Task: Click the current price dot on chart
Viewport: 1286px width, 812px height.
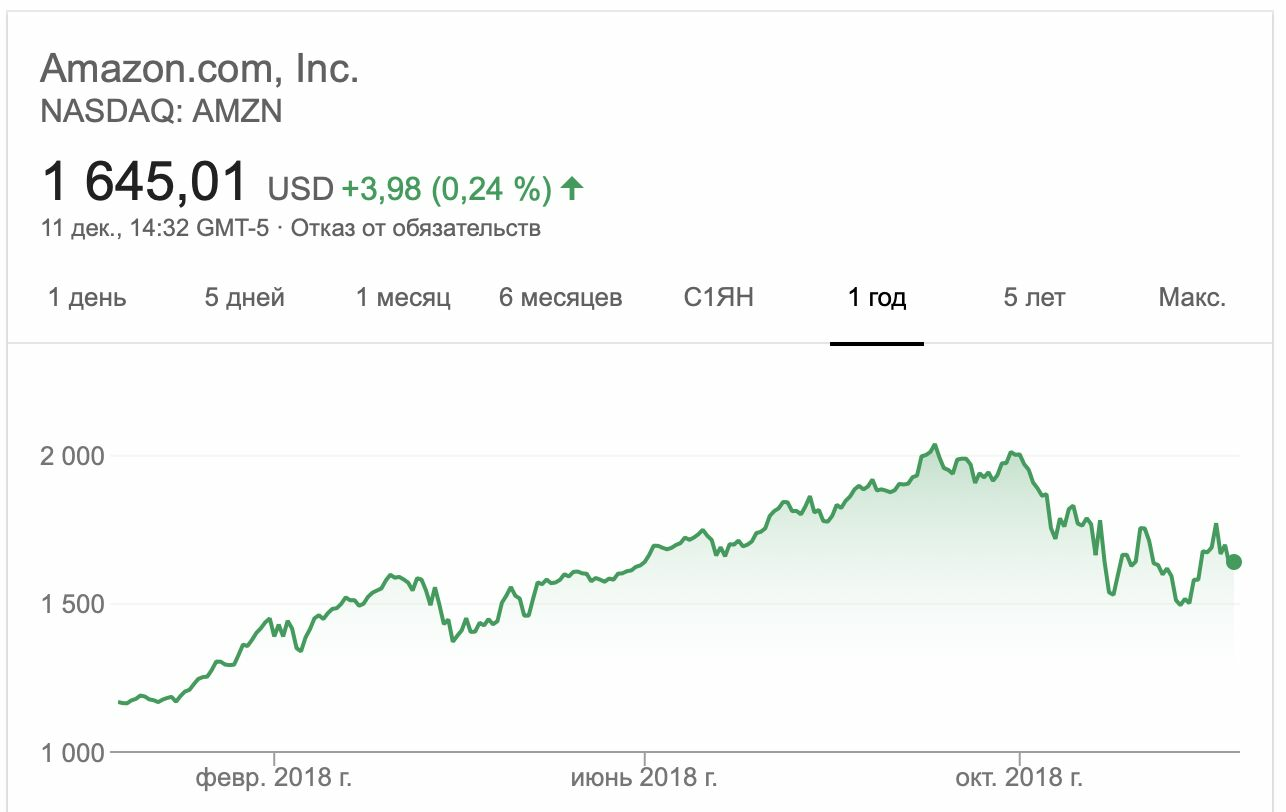Action: [x=1234, y=562]
